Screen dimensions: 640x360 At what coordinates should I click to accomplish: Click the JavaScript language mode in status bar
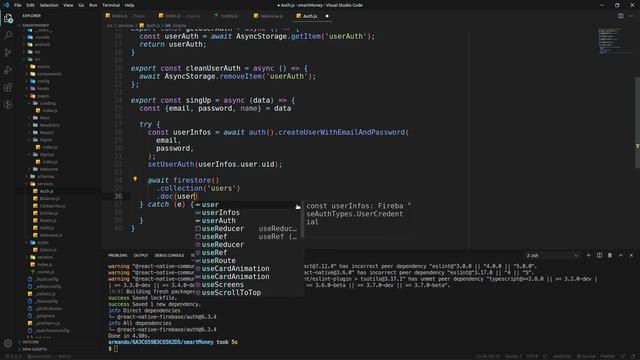click(x=562, y=356)
